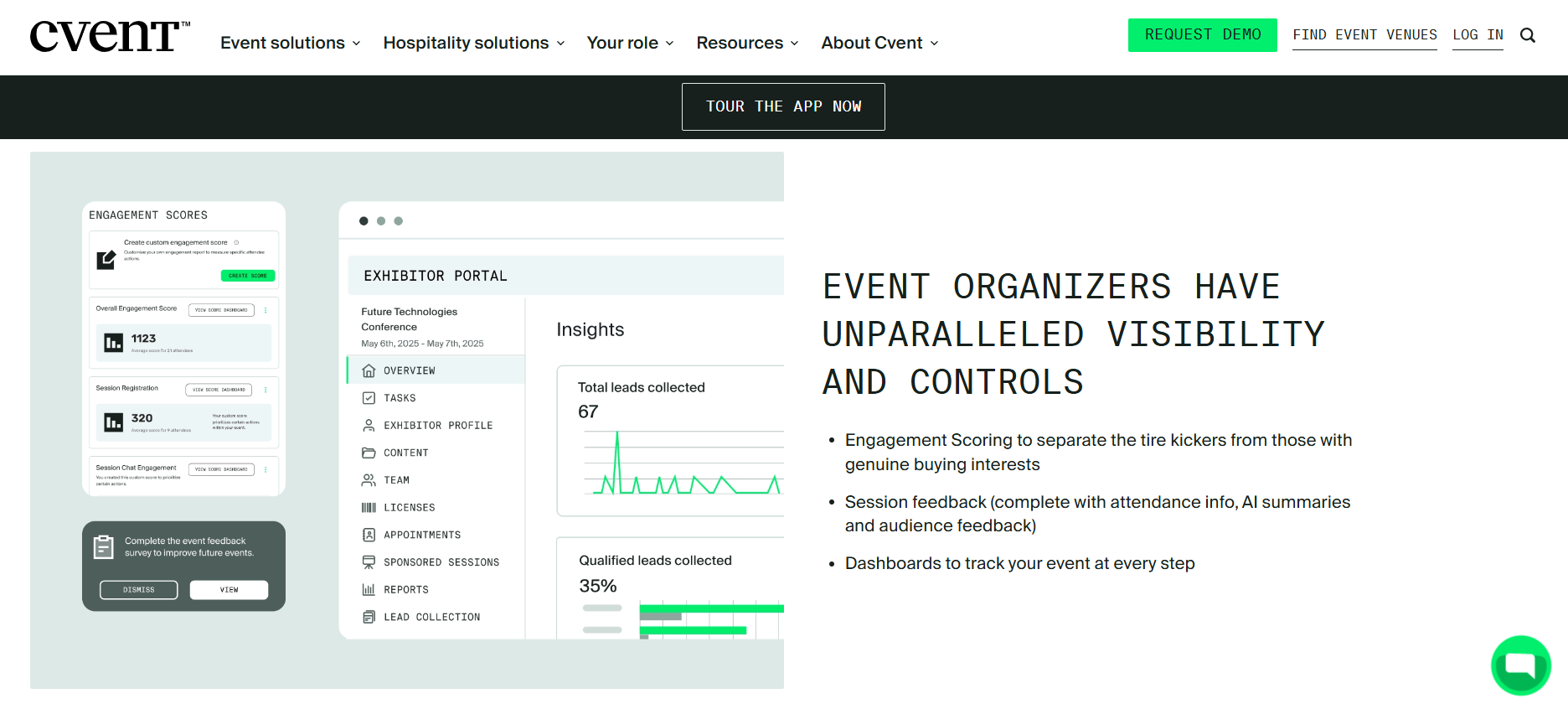This screenshot has height=709, width=1568.
Task: Click the Reports bar chart icon
Action: (369, 590)
